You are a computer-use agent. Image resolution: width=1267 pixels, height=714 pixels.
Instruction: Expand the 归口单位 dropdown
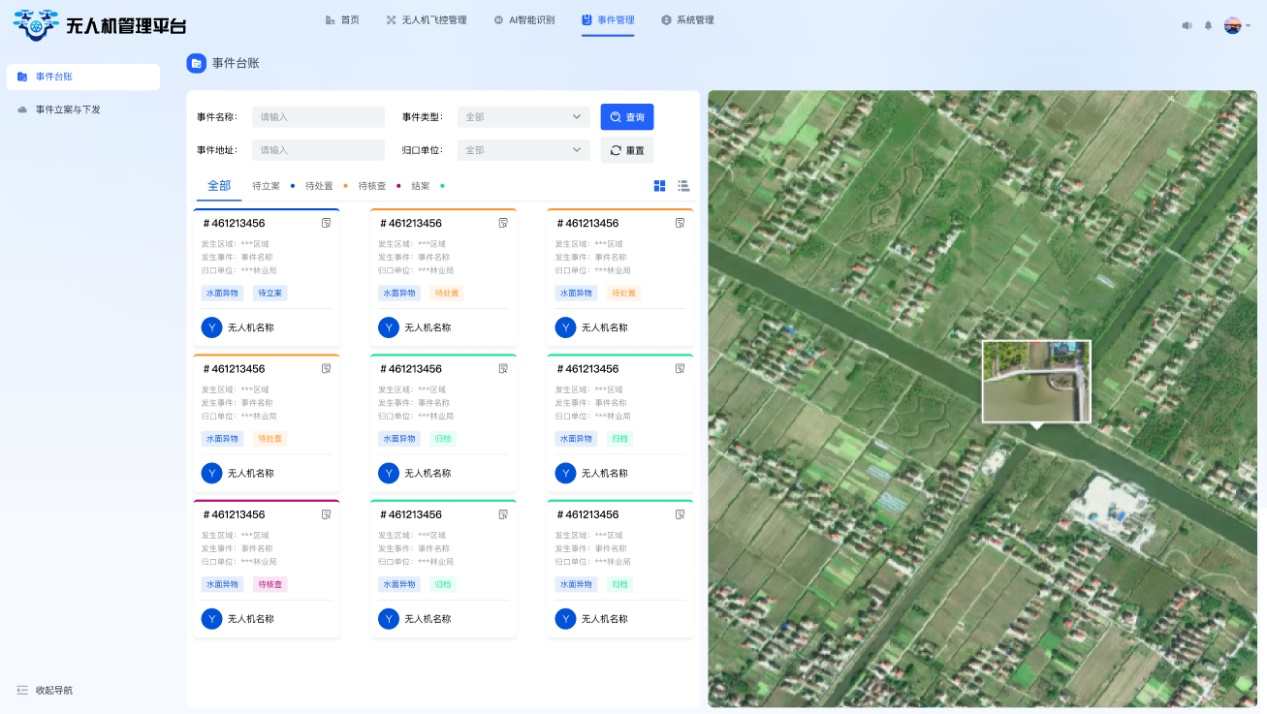click(523, 150)
